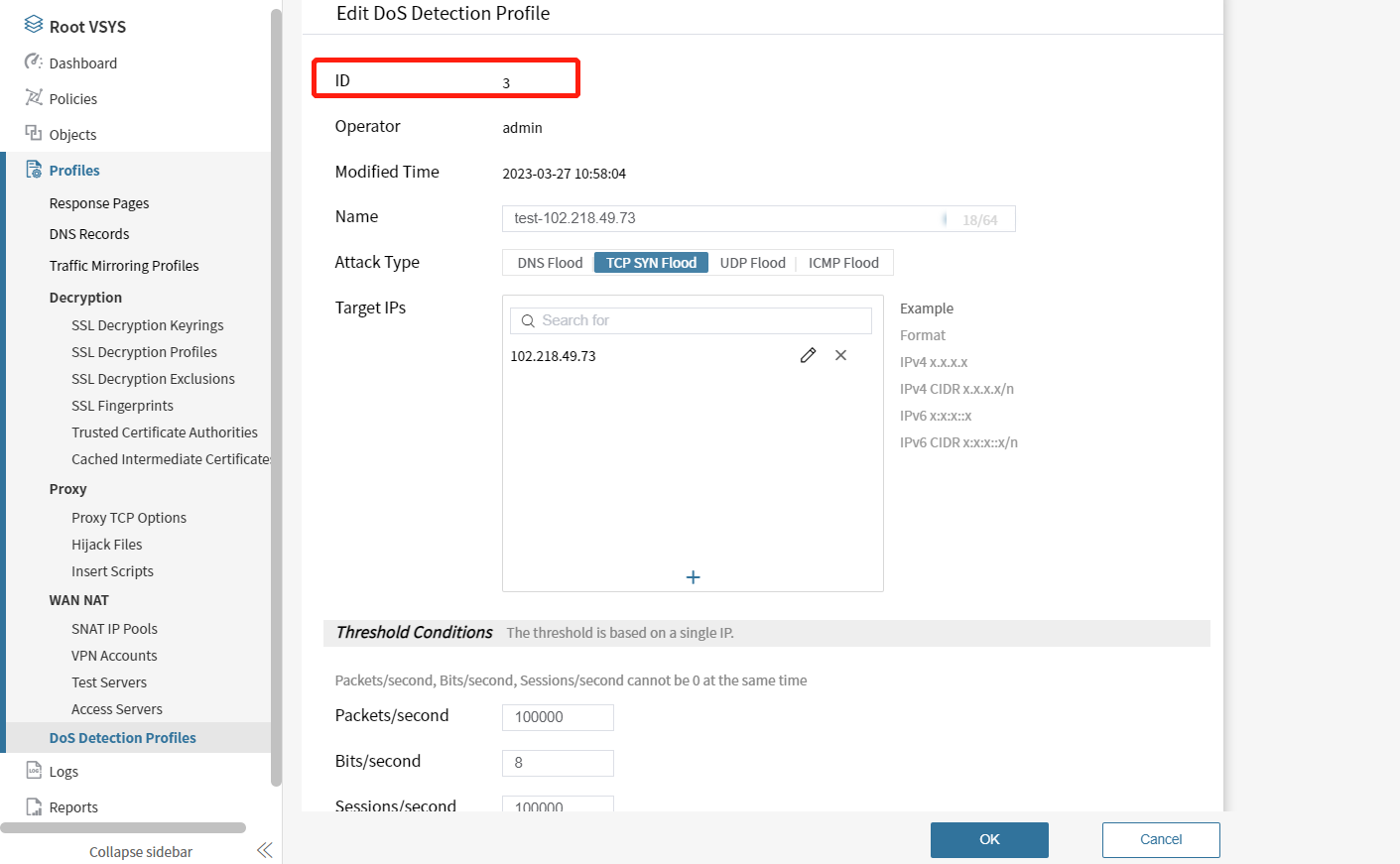Screen dimensions: 1400x864
Task: Click the Packets/second threshold field
Action: (558, 717)
